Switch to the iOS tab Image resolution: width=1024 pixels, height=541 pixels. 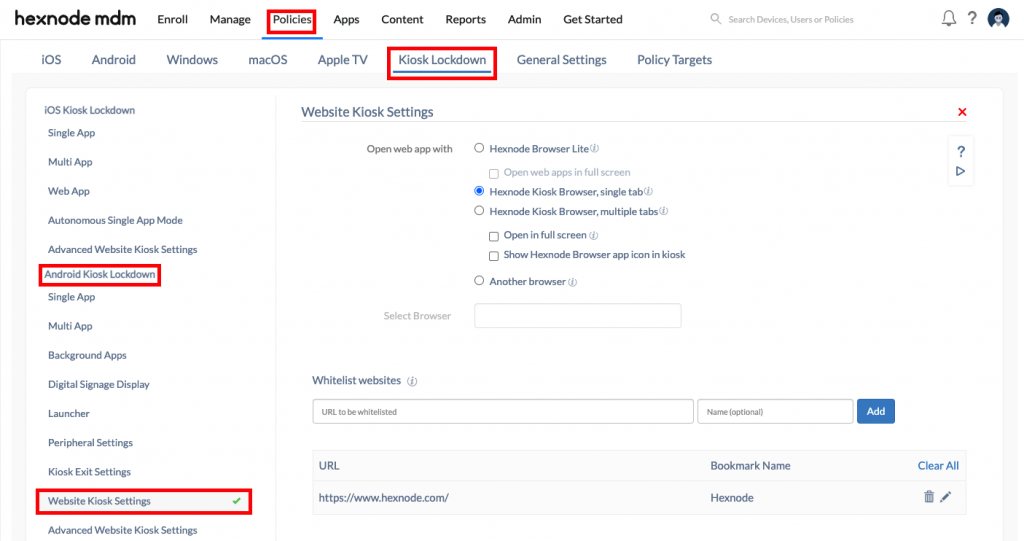point(51,59)
